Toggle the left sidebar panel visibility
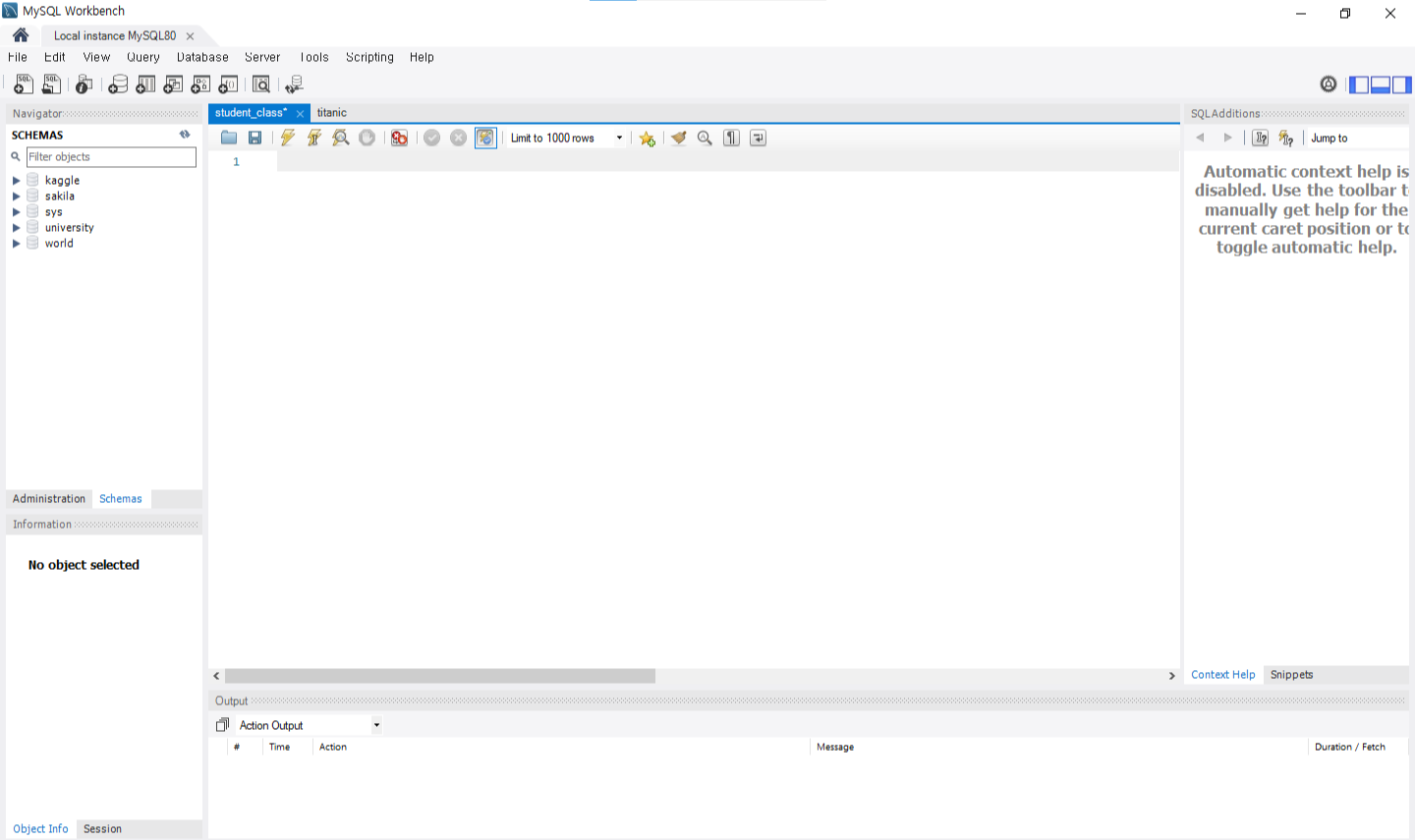The image size is (1415, 840). click(1360, 84)
